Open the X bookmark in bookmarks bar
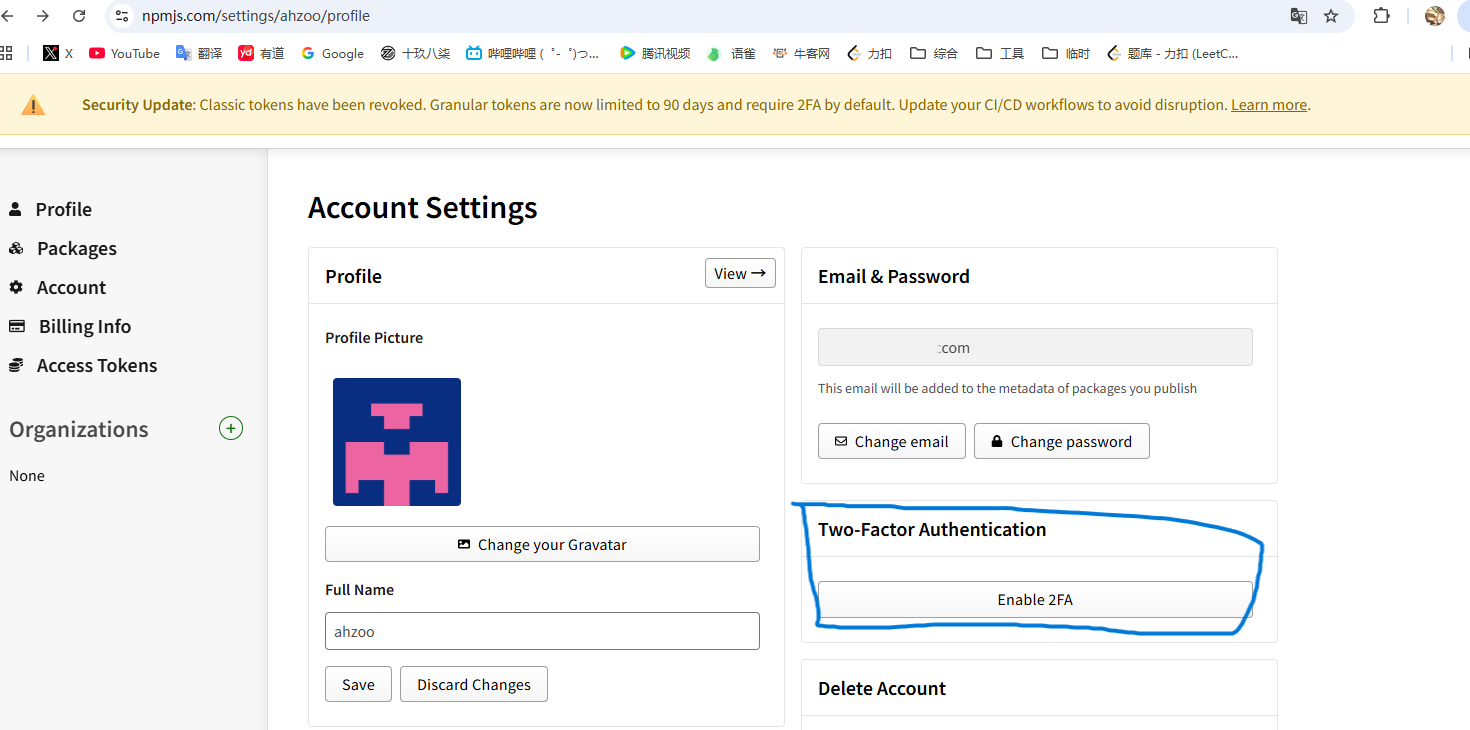Viewport: 1470px width, 730px height. pyautogui.click(x=58, y=53)
